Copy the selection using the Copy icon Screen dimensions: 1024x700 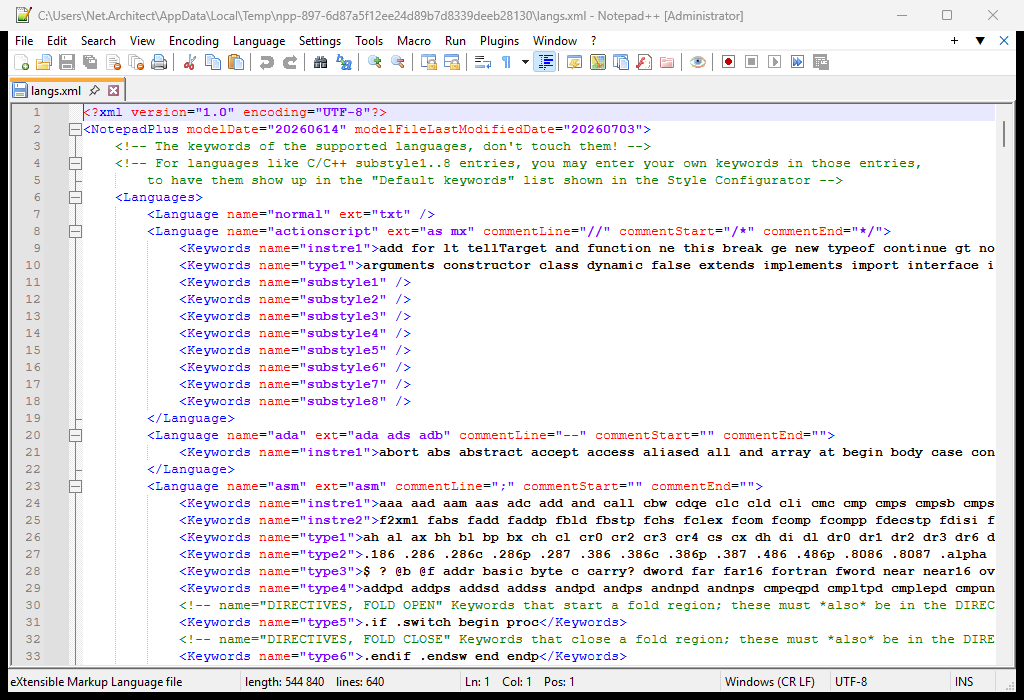point(213,62)
